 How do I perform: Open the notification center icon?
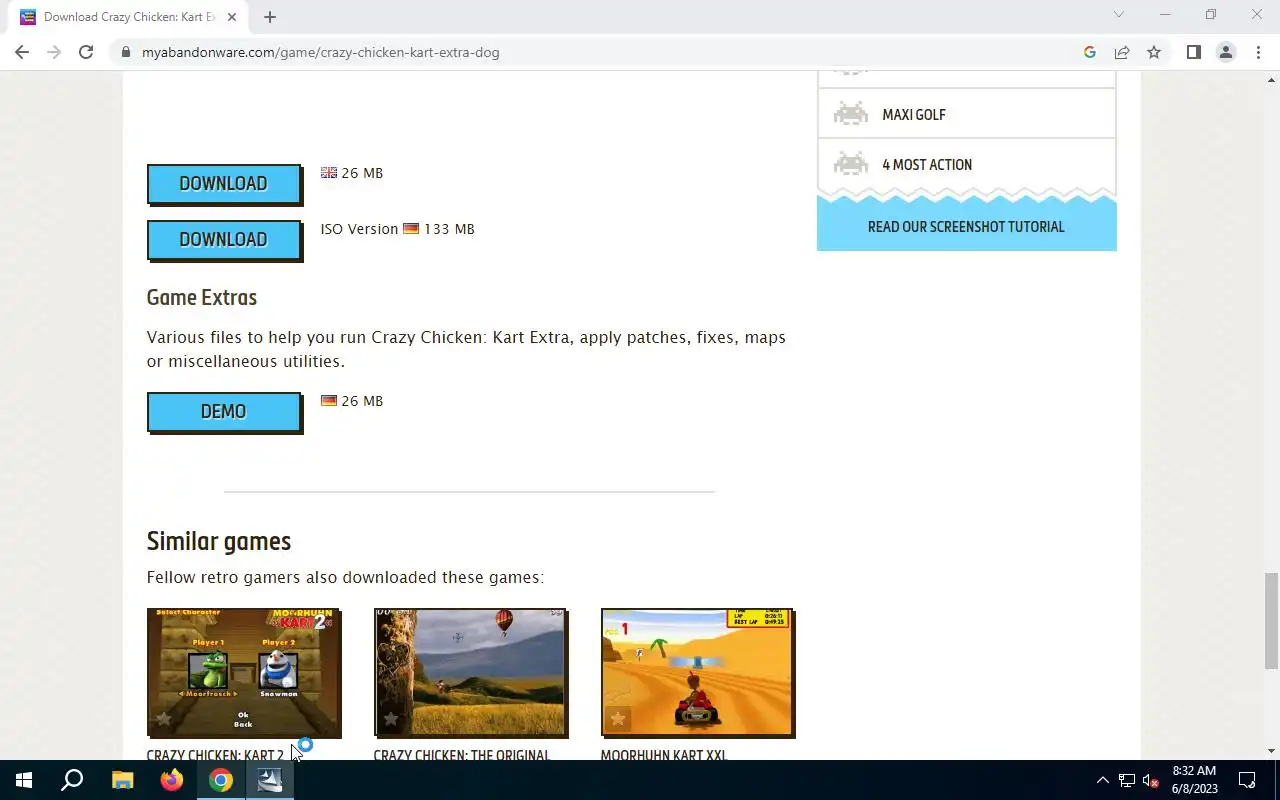pos(1247,780)
